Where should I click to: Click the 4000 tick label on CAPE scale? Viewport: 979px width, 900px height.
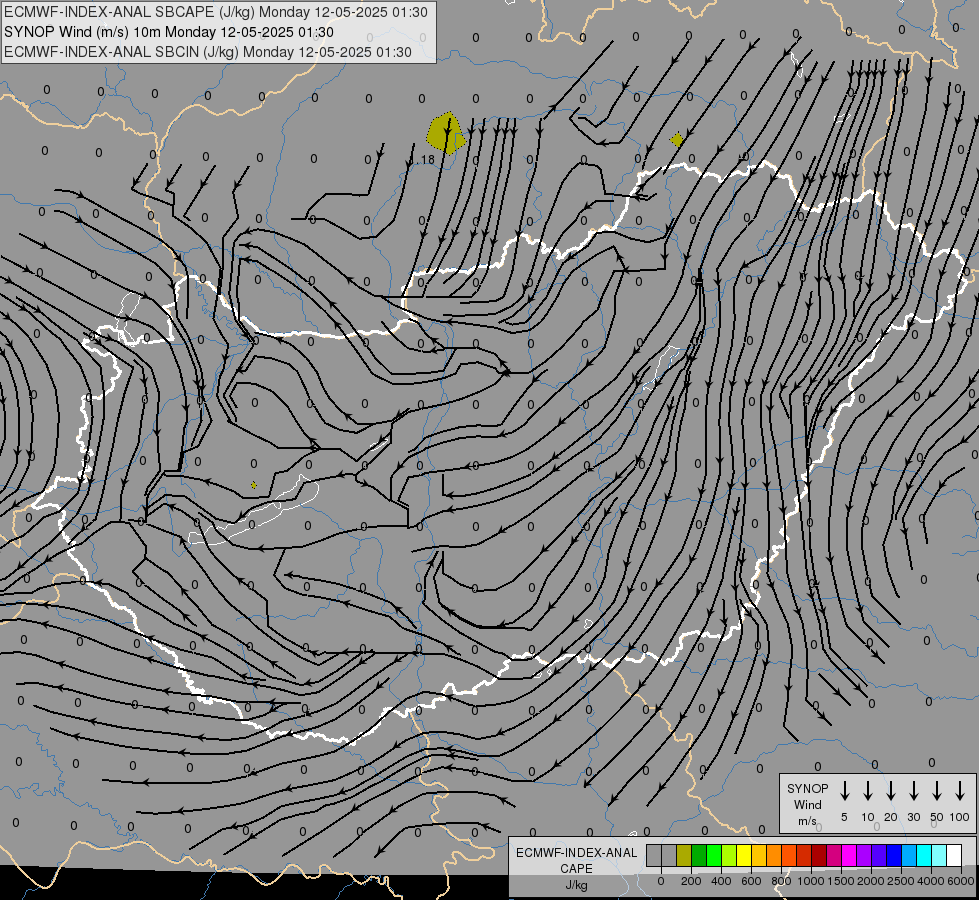coord(931,881)
